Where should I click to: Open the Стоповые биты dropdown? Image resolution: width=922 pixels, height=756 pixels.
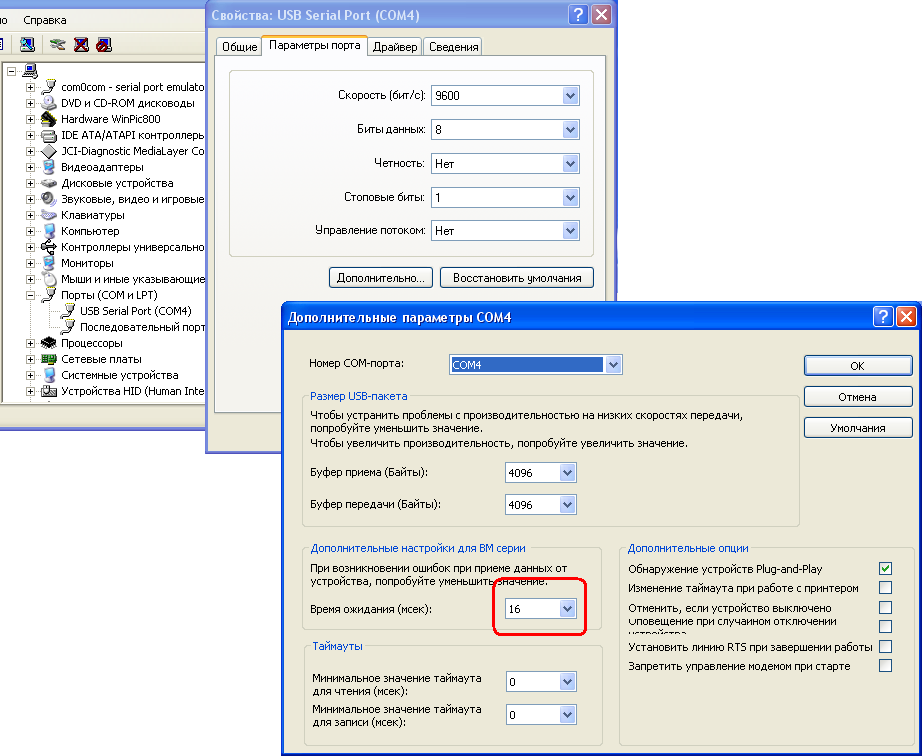570,198
